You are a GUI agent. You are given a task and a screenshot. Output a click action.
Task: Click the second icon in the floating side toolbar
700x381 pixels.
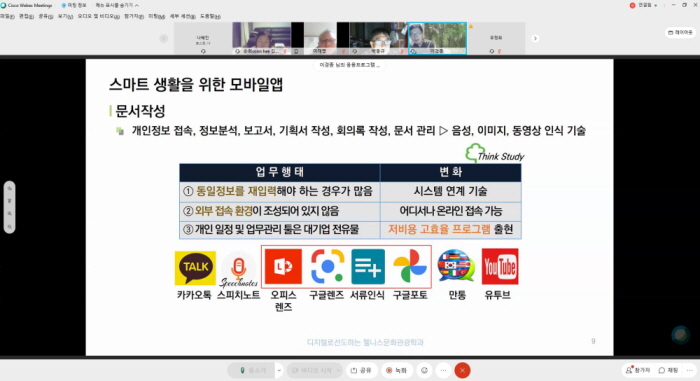pos(9,201)
